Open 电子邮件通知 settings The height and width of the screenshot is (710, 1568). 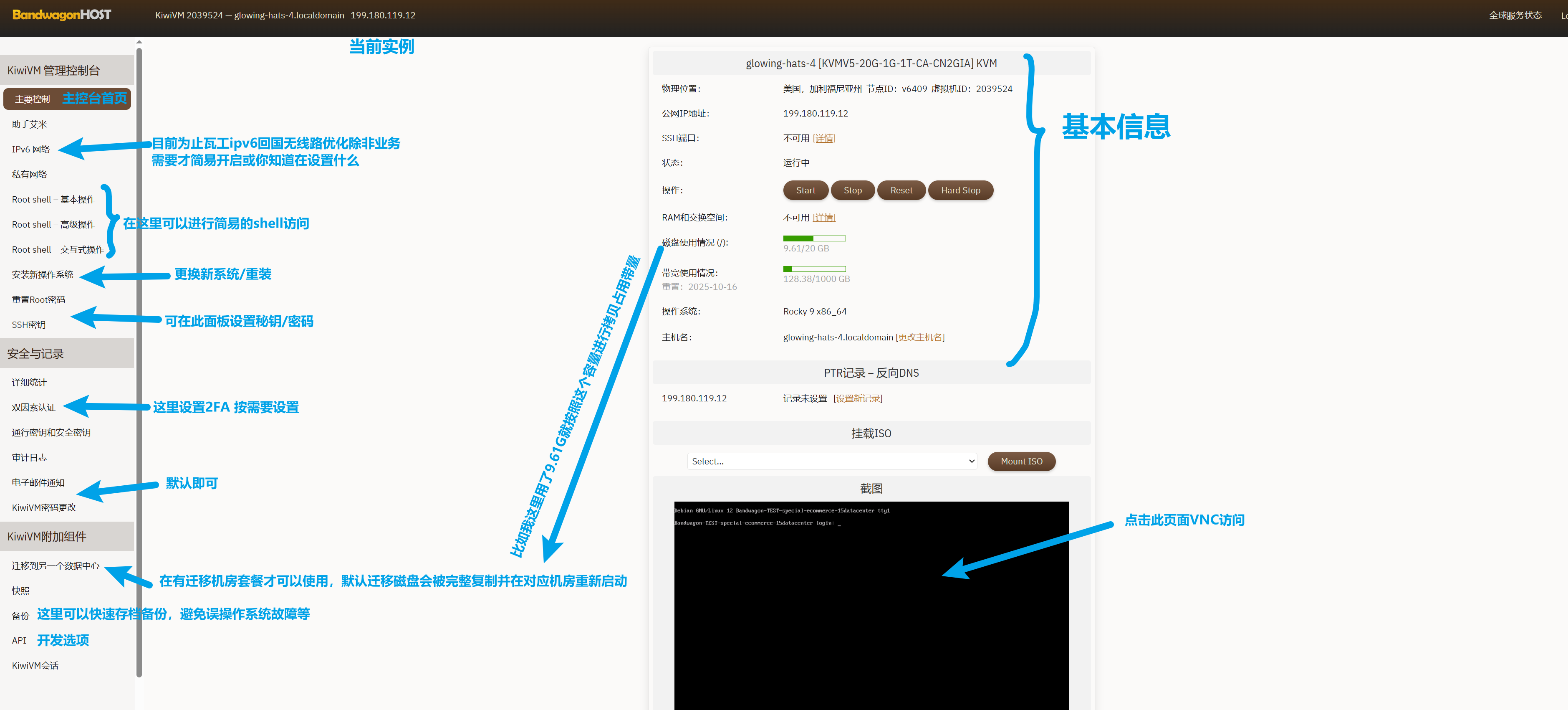point(38,482)
